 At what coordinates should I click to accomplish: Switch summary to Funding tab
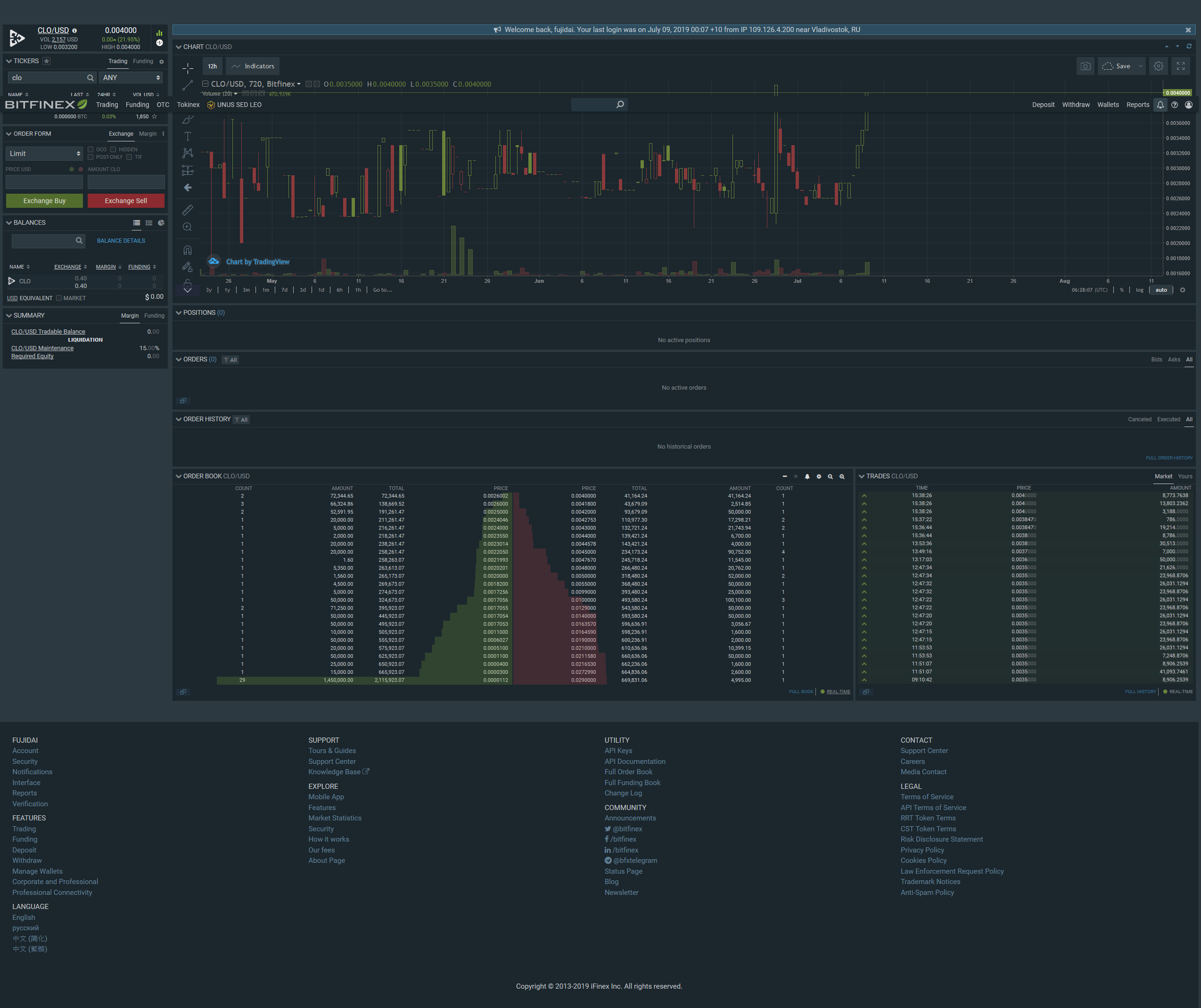click(x=155, y=316)
